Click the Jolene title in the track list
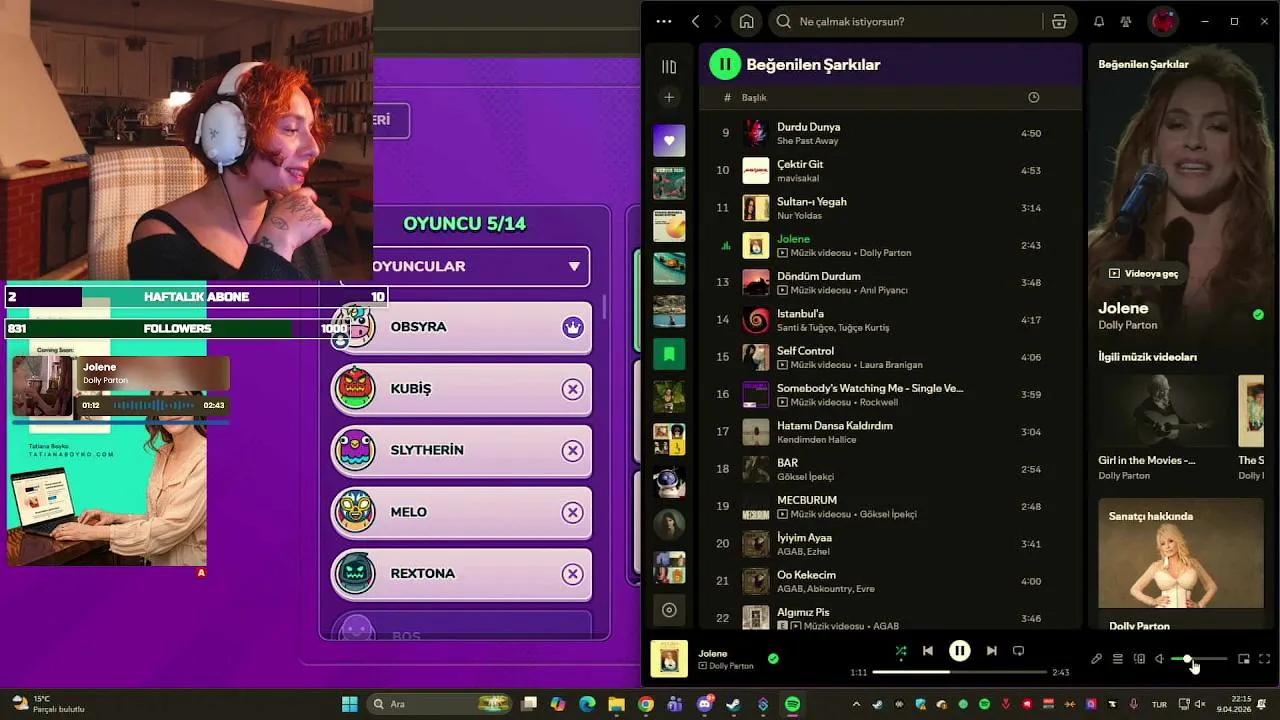Screen dimensions: 1280x720 coord(793,239)
